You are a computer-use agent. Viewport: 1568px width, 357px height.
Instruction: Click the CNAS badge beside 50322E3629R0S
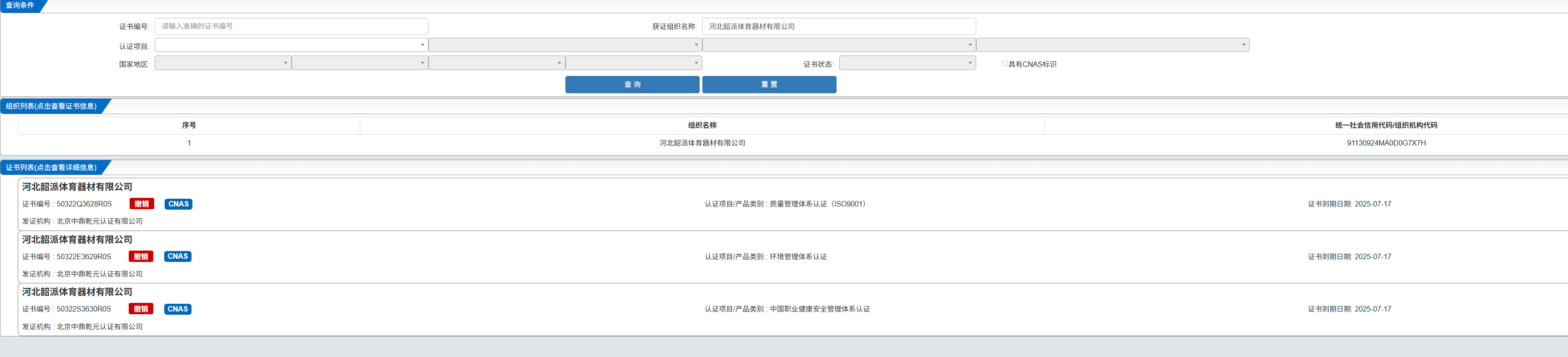click(x=178, y=256)
